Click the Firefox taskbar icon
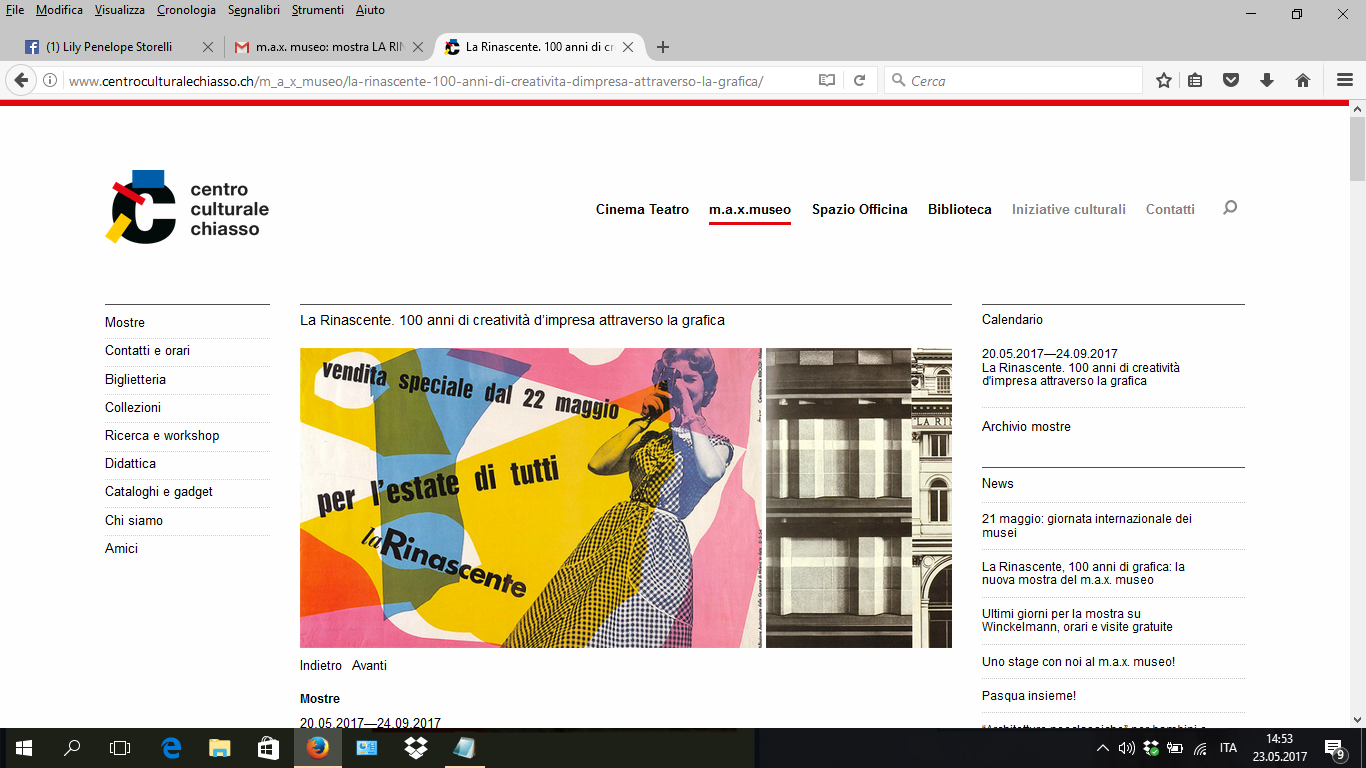The image size is (1366, 768). click(x=318, y=747)
